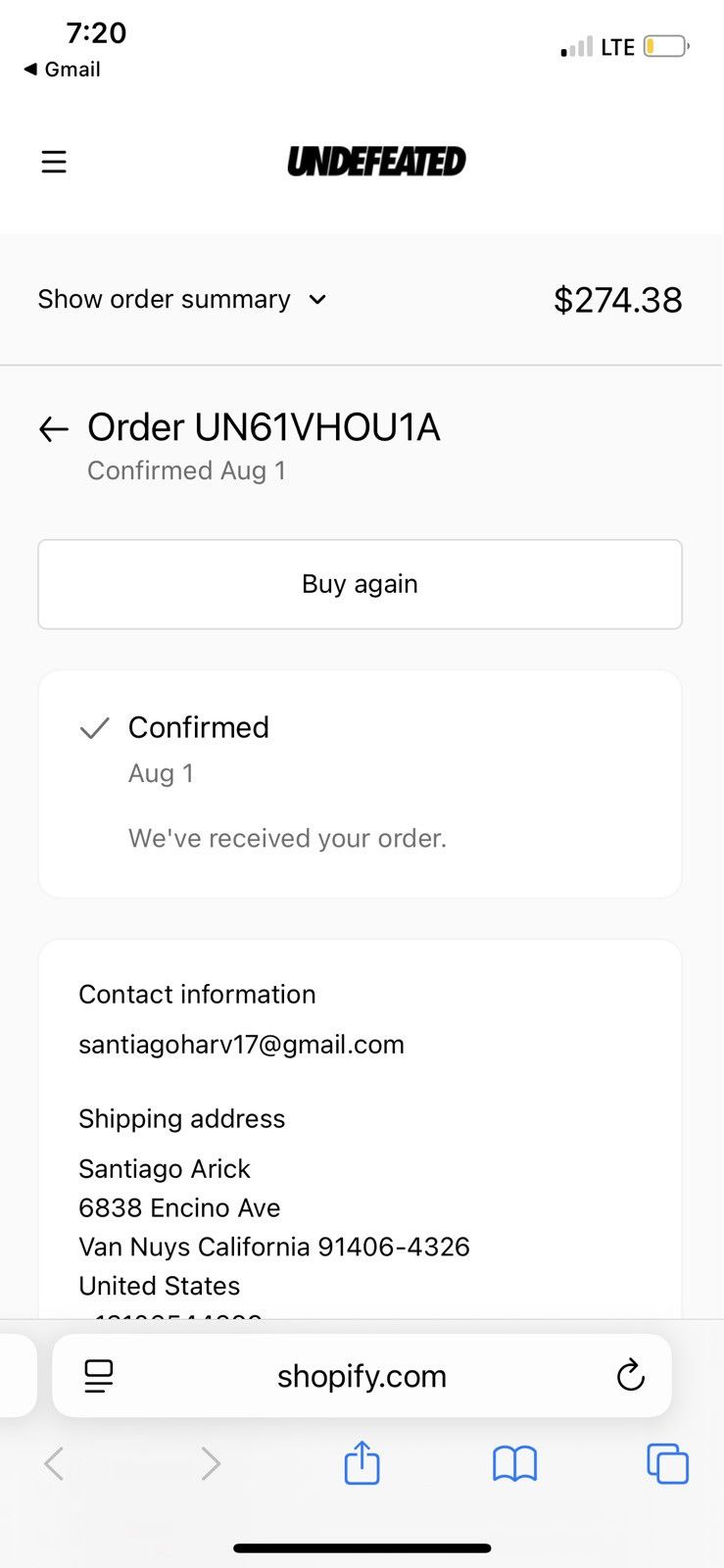Tap the battery indicator in status bar
Viewport: 724px width, 1568px height.
click(x=666, y=46)
